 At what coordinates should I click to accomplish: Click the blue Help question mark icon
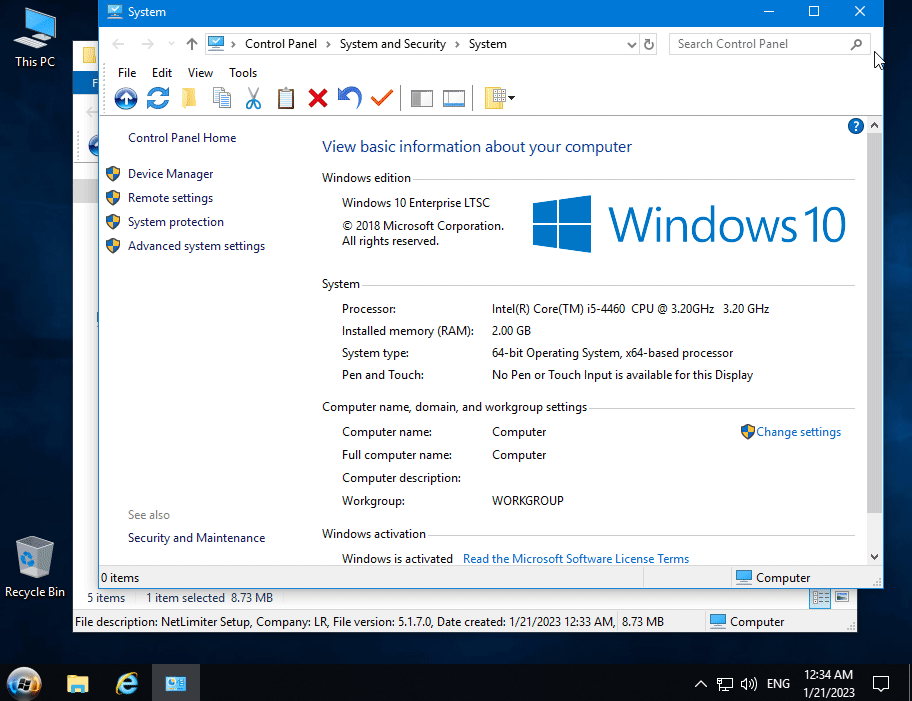(856, 126)
